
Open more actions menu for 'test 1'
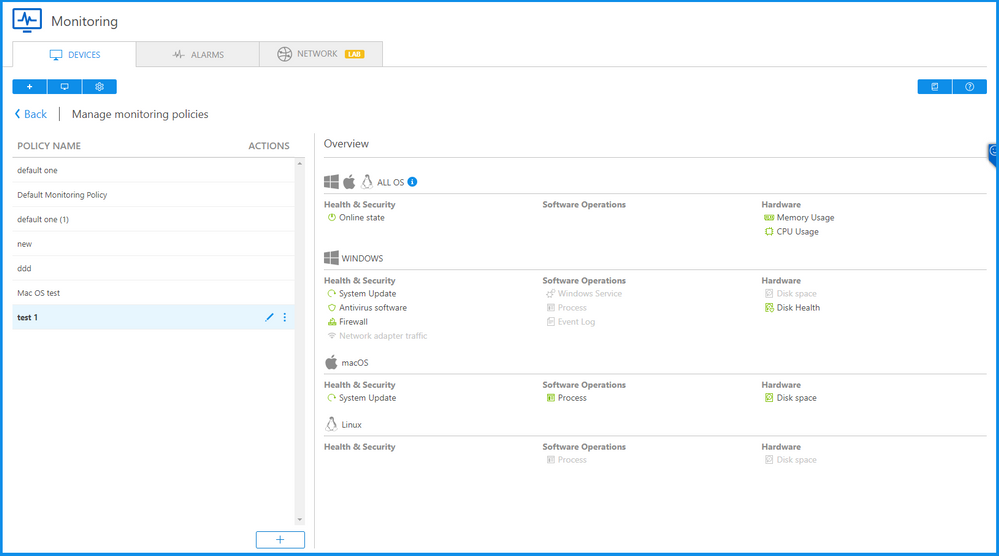click(x=285, y=317)
